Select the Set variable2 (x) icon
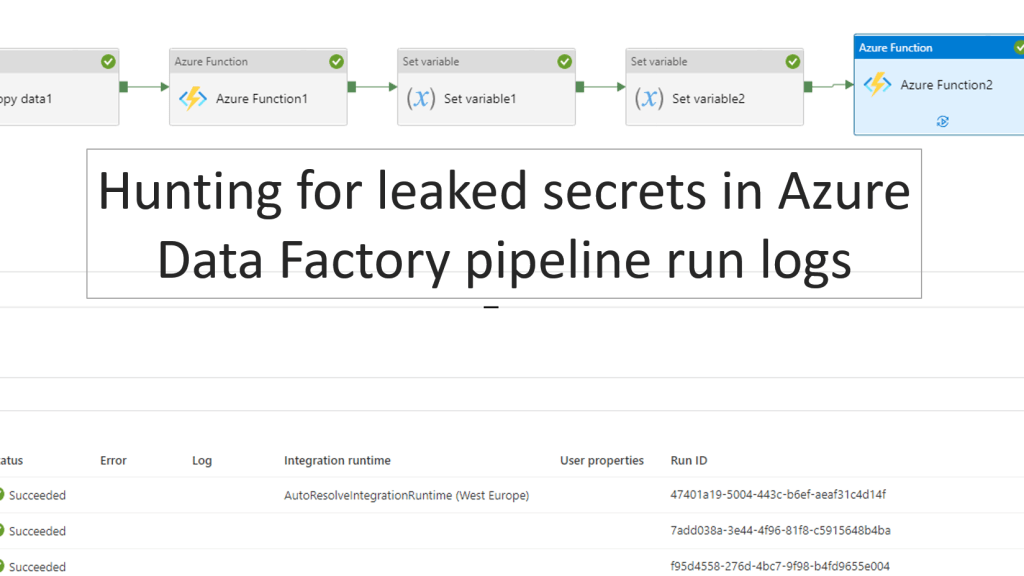The image size is (1024, 576). click(649, 98)
